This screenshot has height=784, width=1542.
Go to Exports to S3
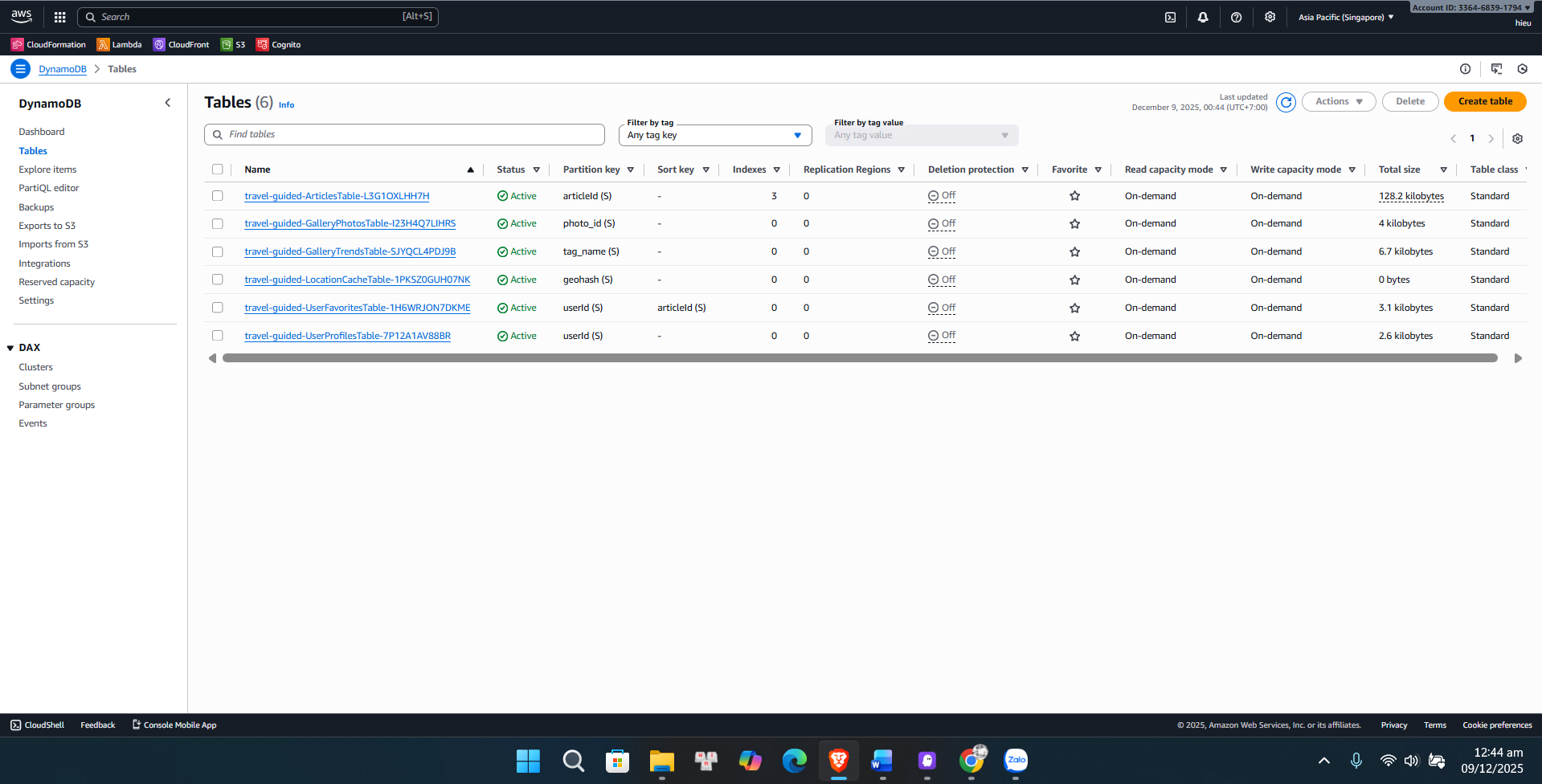click(x=47, y=225)
